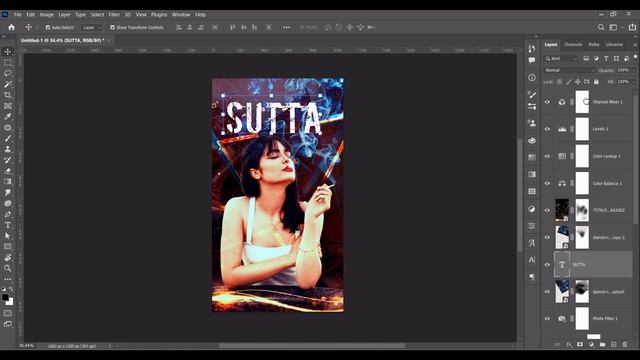Image resolution: width=640 pixels, height=360 pixels.
Task: Open the Window menu
Action: tap(181, 15)
